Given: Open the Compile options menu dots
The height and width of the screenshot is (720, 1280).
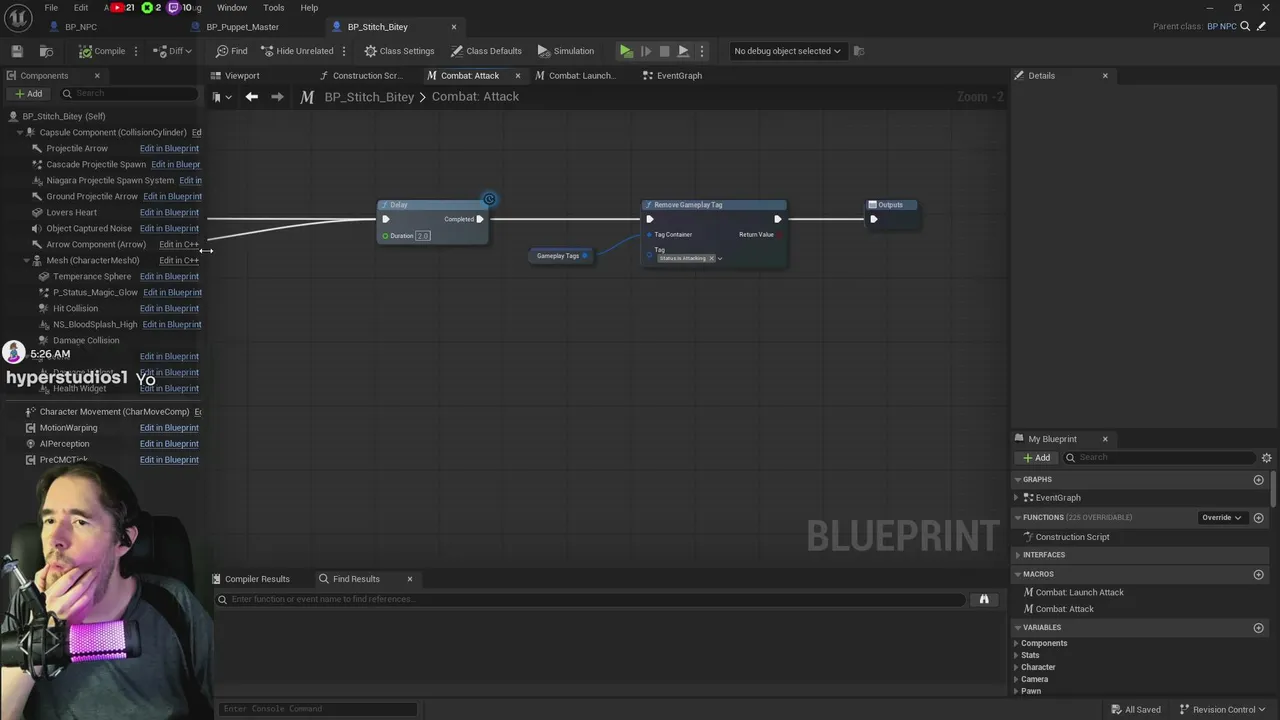Looking at the screenshot, I should [x=138, y=51].
